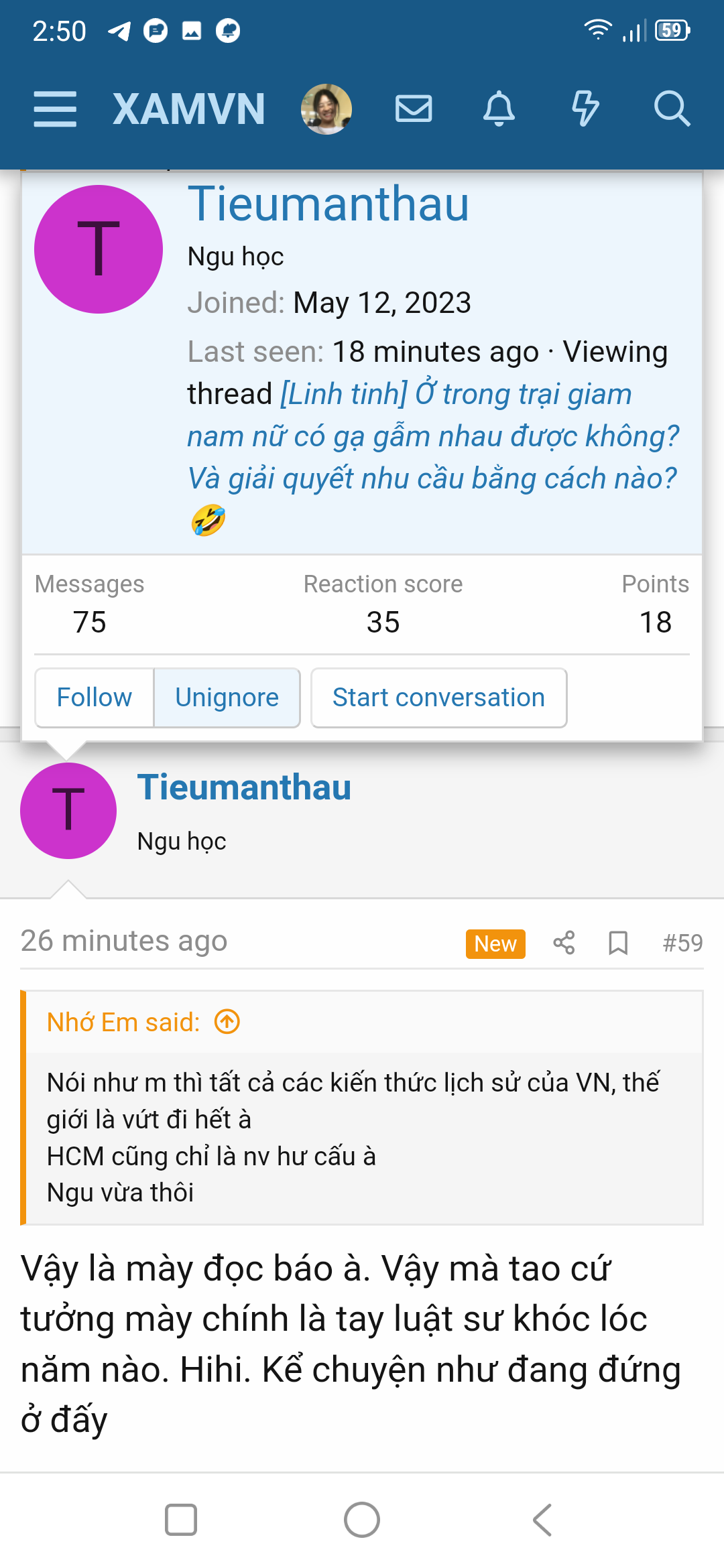Jump to the quoted post via the arrow icon
The image size is (724, 1568).
click(227, 1021)
